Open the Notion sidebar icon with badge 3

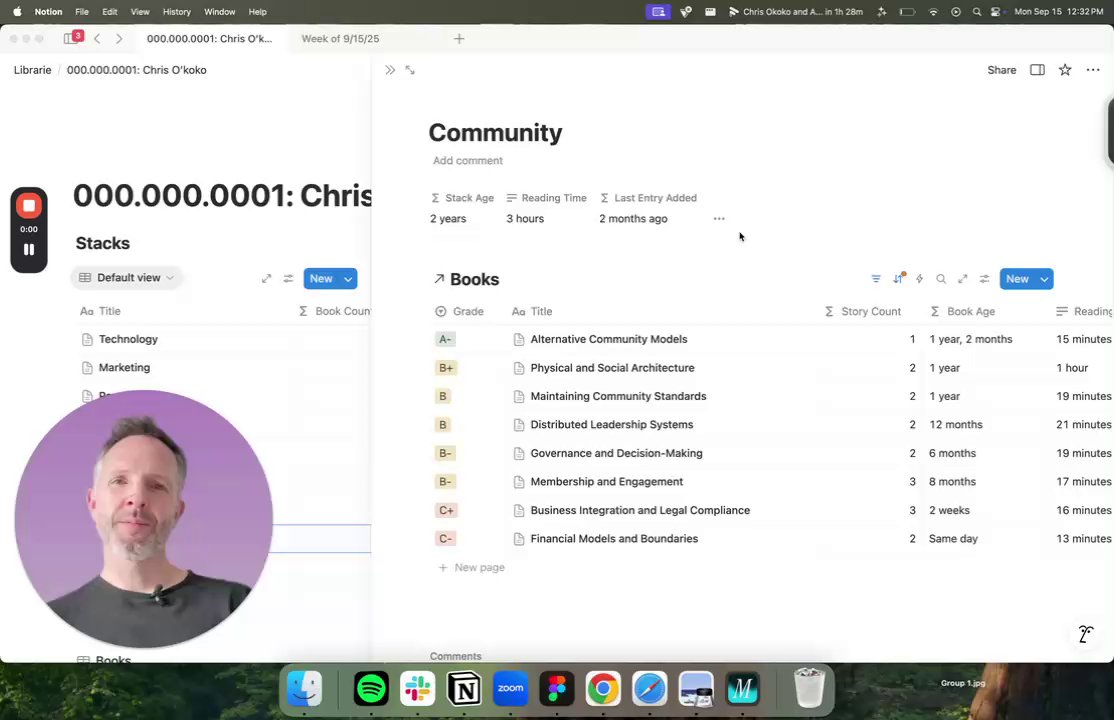click(x=72, y=38)
